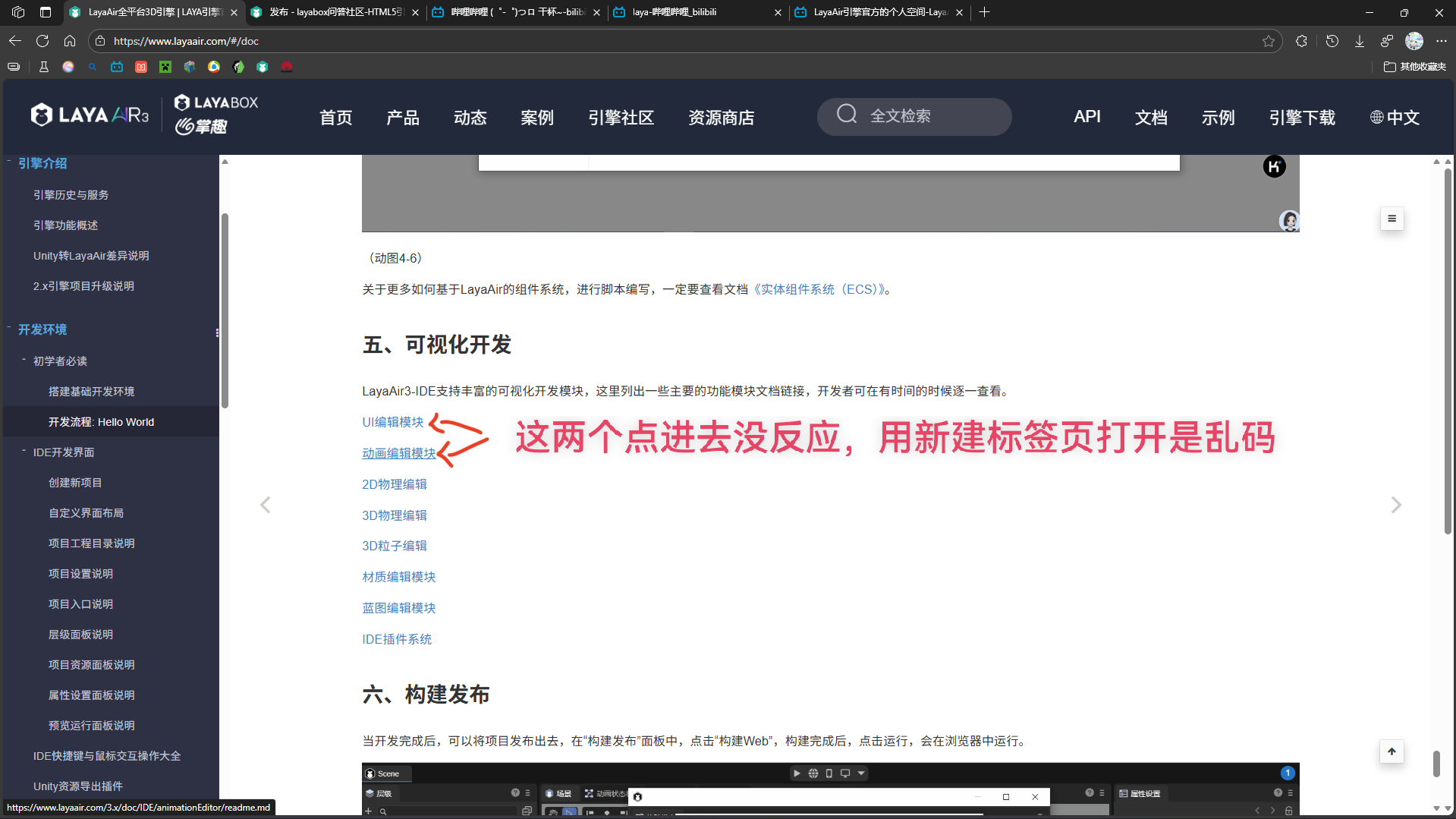The image size is (1456, 819).
Task: Click the browser home icon
Action: tap(70, 41)
